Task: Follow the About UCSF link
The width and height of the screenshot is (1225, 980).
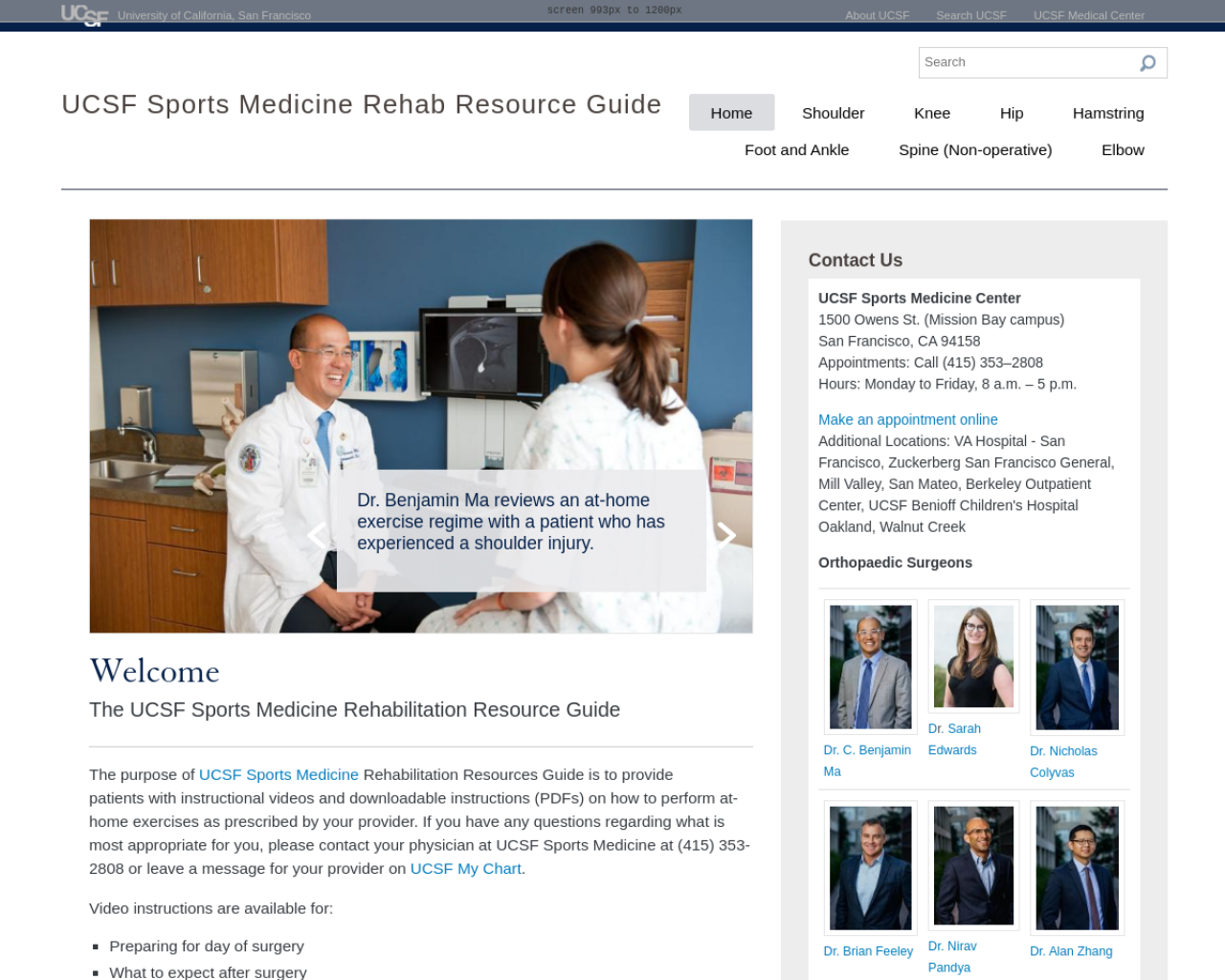Action: (x=877, y=15)
